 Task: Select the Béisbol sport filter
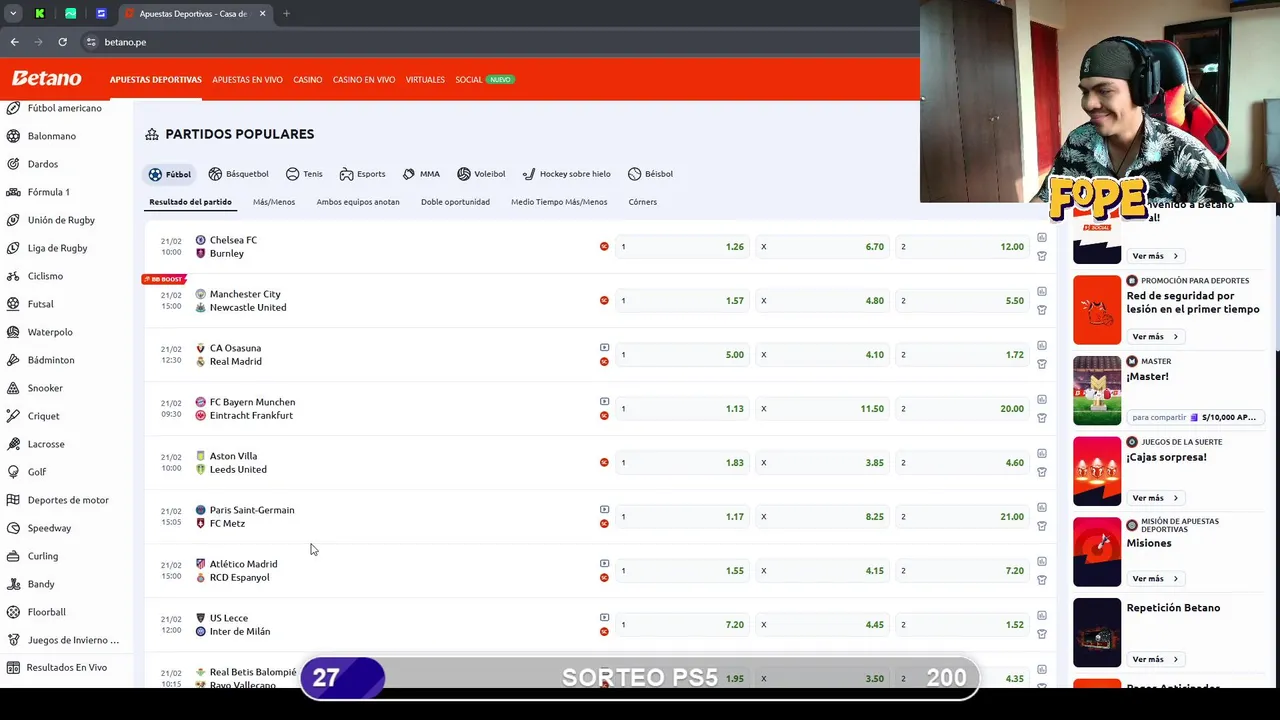pos(650,174)
